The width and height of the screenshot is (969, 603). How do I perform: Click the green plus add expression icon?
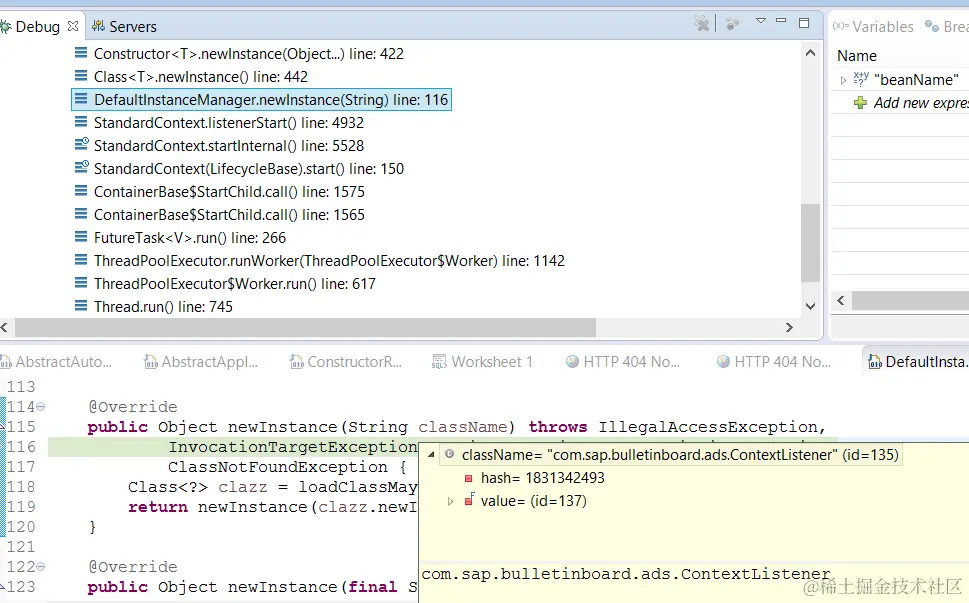(x=860, y=103)
